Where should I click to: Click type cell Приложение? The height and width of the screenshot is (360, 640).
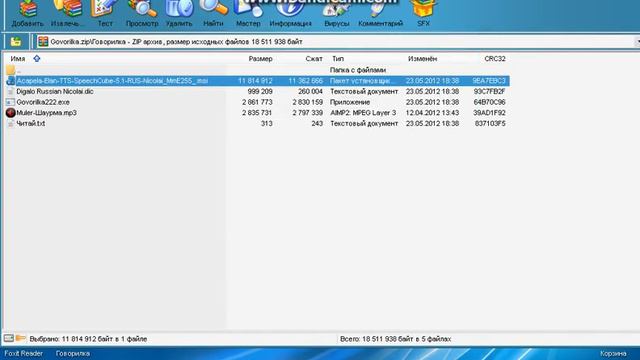pyautogui.click(x=350, y=102)
